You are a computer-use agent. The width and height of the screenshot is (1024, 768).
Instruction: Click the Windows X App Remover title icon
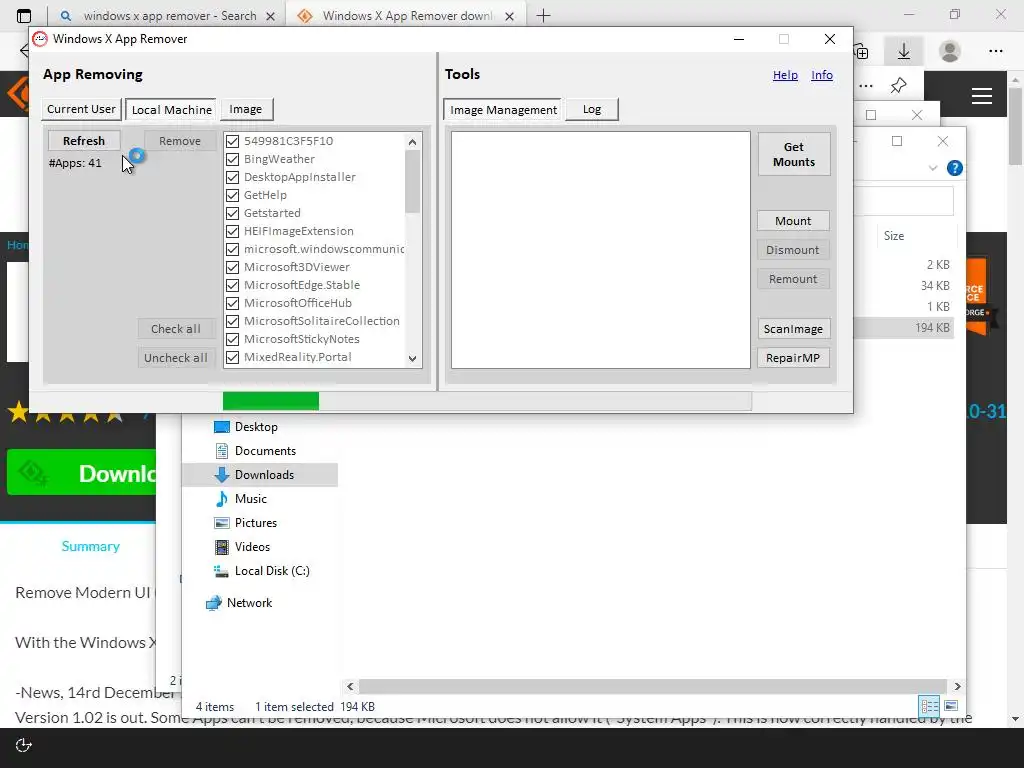click(40, 39)
